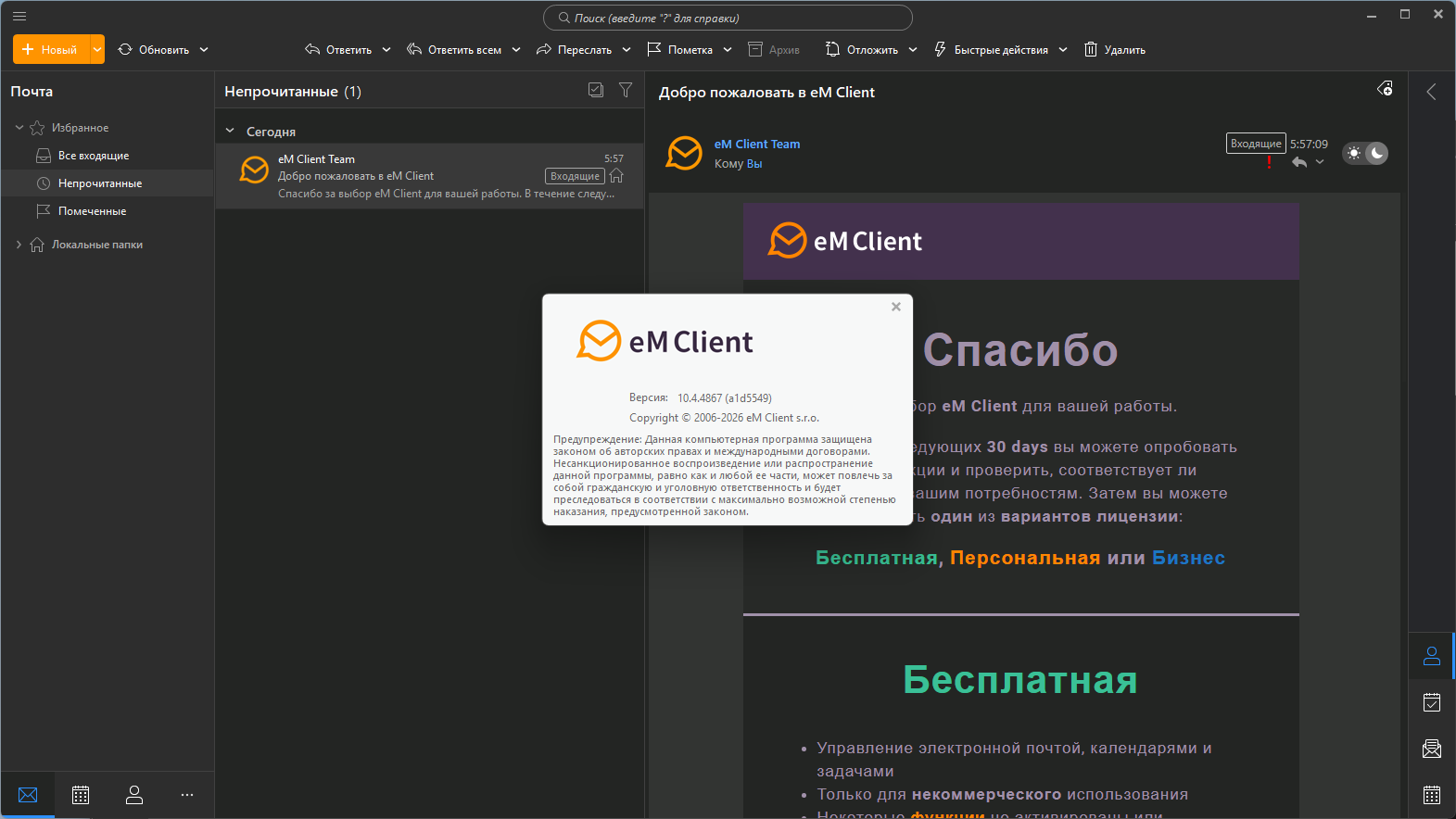Expand the New button dropdown arrow
This screenshot has width=1456, height=819.
[97, 50]
